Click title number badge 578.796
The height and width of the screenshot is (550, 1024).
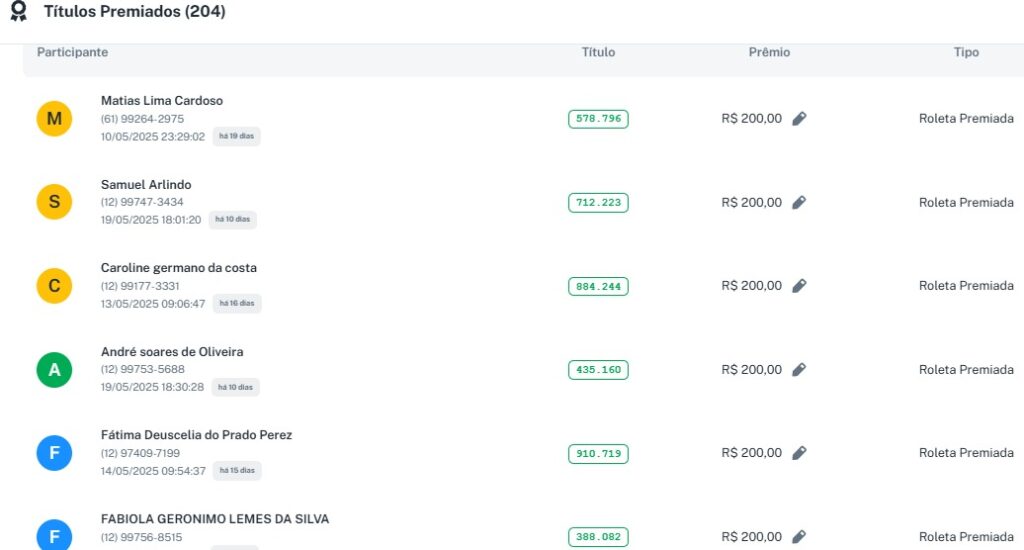click(x=598, y=119)
